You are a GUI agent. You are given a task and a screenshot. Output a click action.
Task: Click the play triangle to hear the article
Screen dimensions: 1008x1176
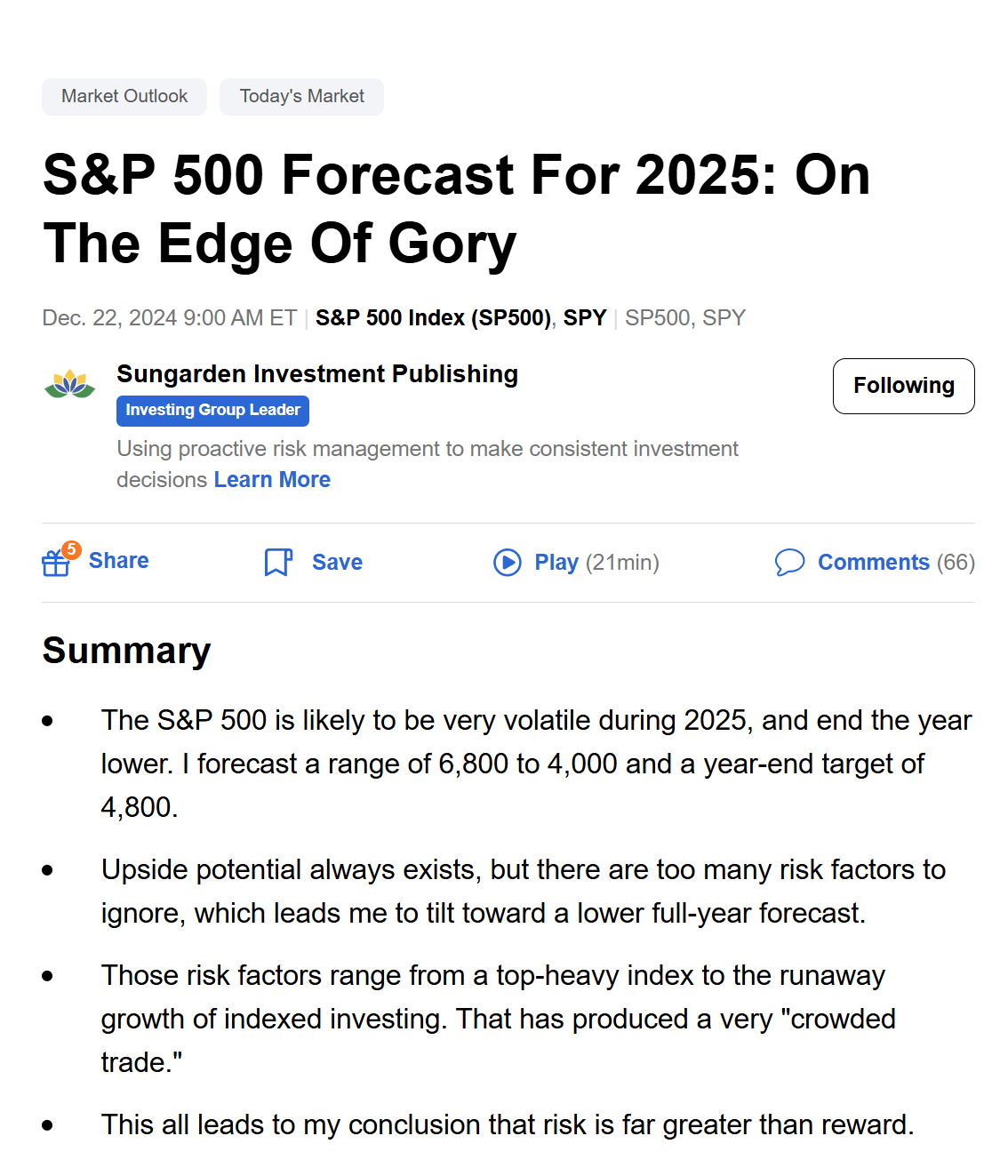click(507, 562)
